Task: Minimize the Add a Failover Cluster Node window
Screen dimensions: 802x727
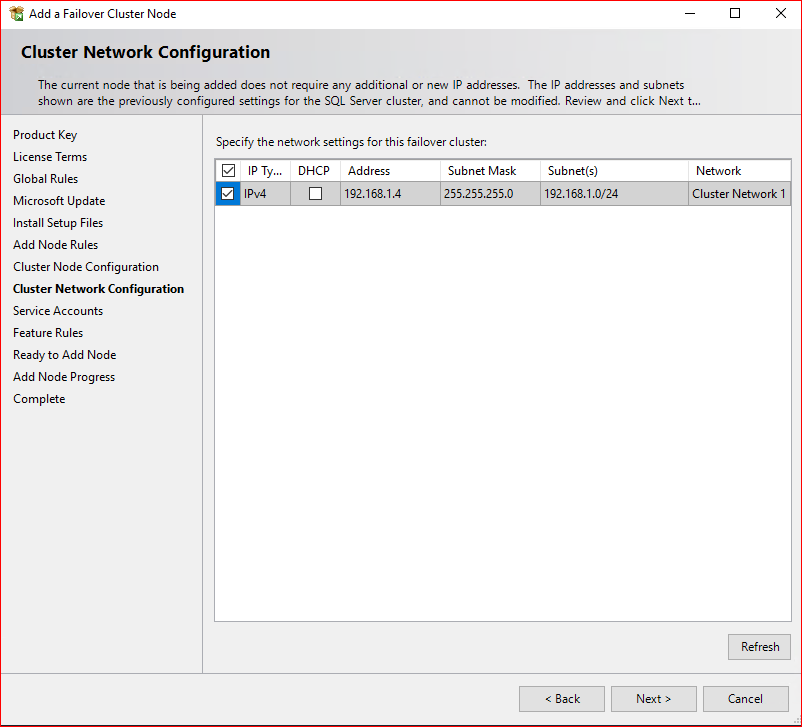Action: (x=690, y=14)
